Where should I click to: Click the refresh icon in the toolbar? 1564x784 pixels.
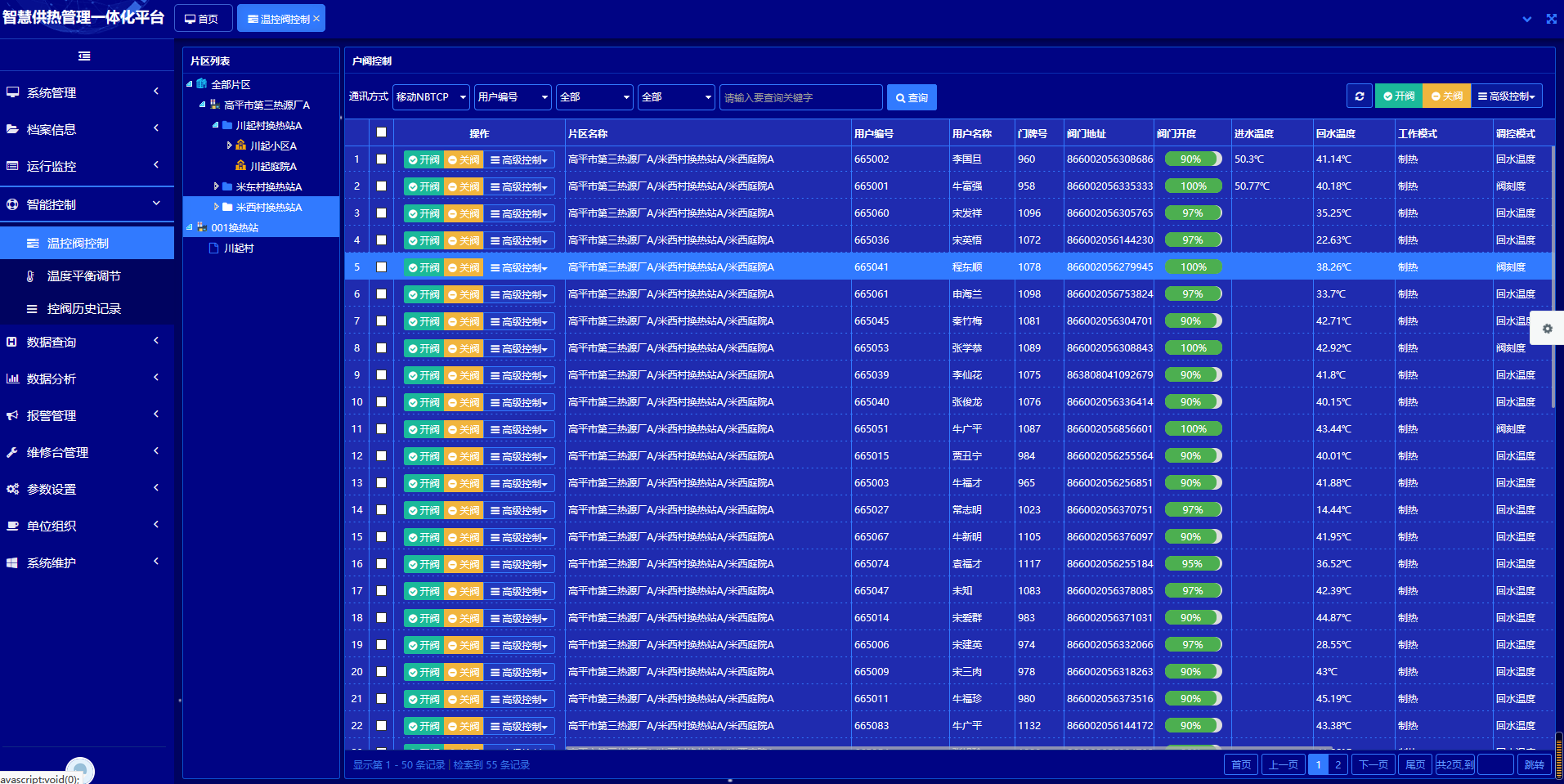tap(1359, 96)
